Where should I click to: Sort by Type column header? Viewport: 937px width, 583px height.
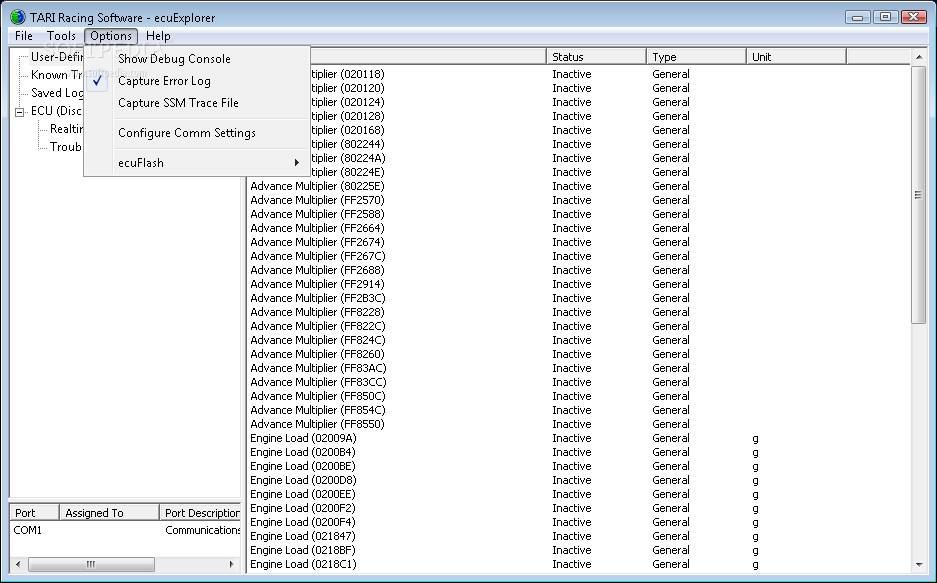[696, 57]
